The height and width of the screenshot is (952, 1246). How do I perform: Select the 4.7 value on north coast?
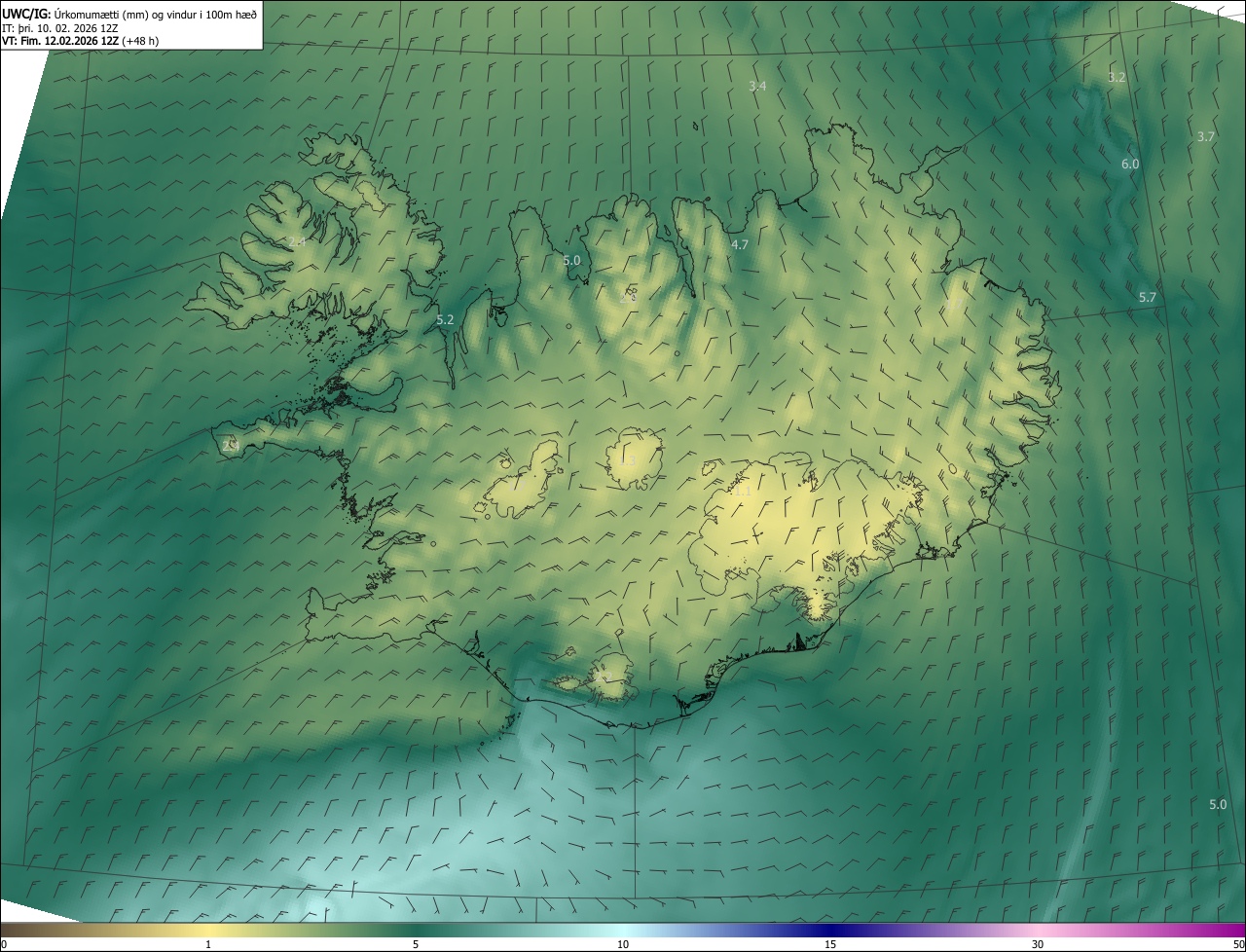click(740, 245)
